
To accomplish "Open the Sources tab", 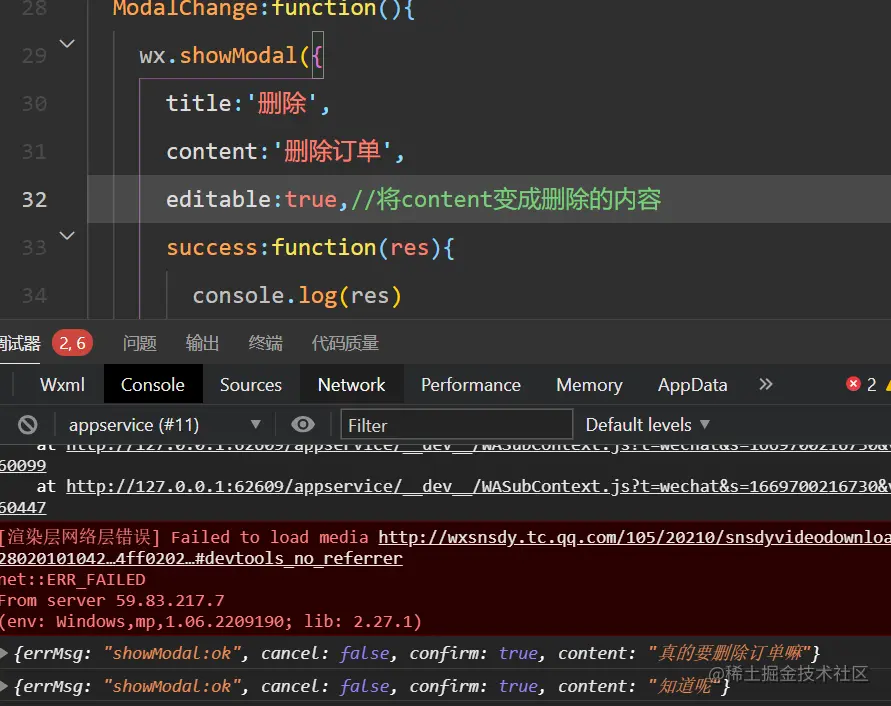I will click(251, 385).
